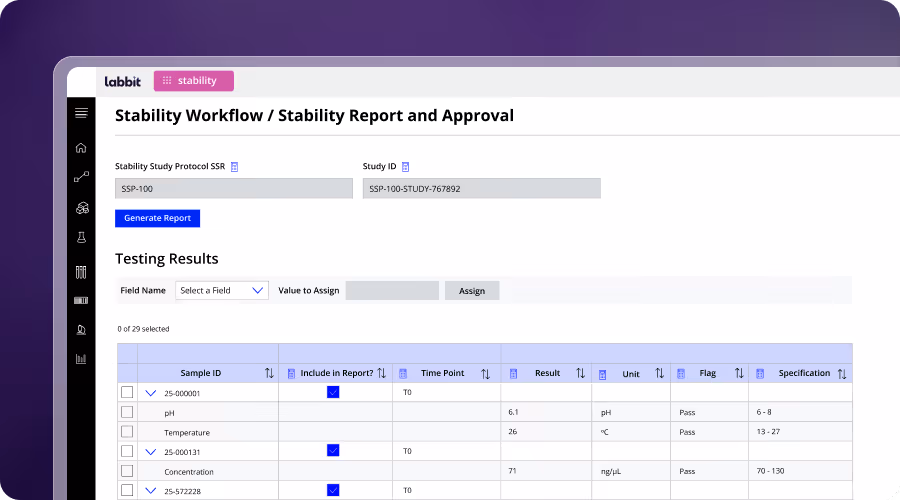Go to Home via the sidebar house icon
This screenshot has height=500, width=900.
pyautogui.click(x=81, y=148)
